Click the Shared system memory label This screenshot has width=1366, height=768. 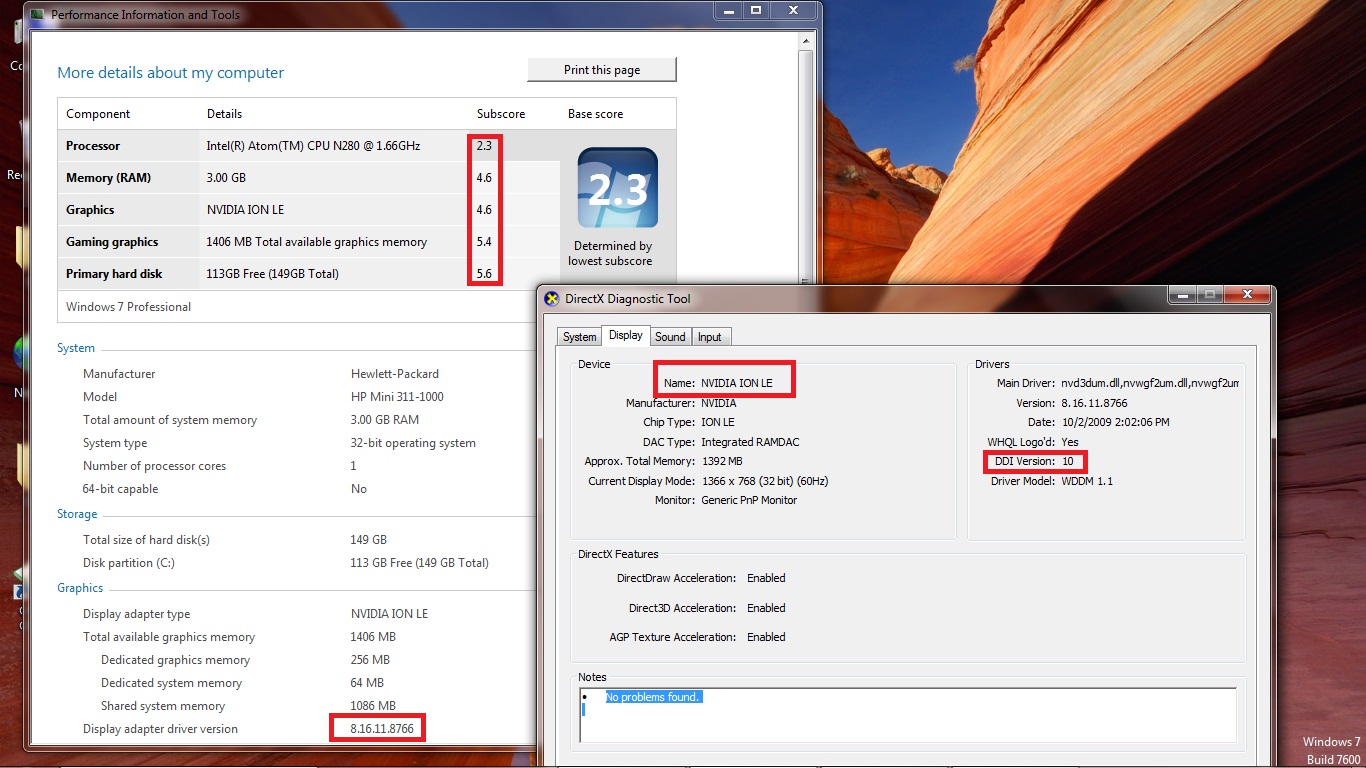pos(163,706)
